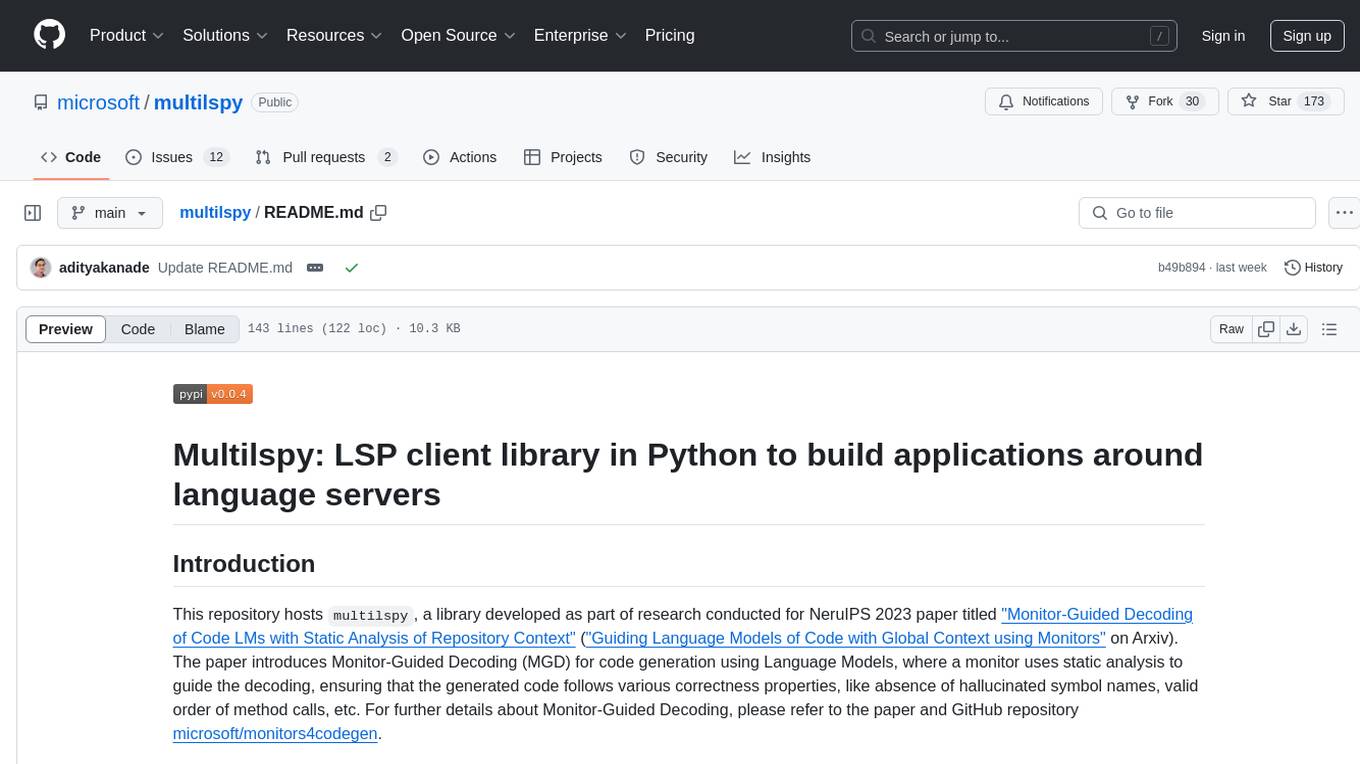Open the main branch selector
1360x764 pixels.
pos(109,213)
